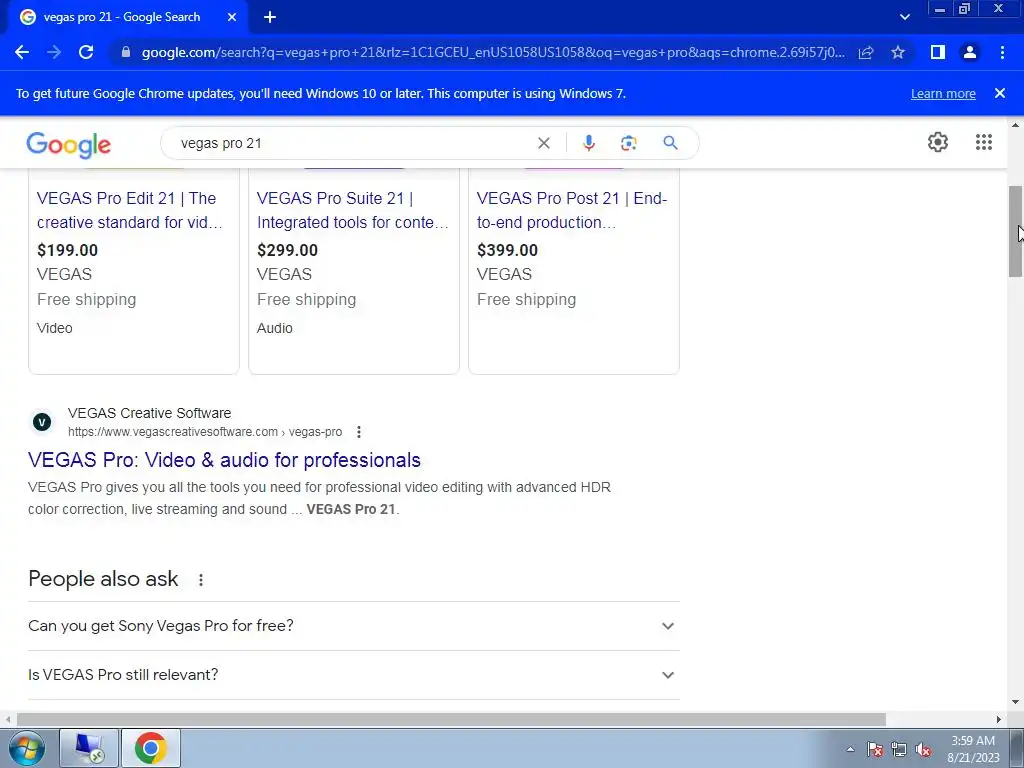1024x768 pixels.
Task: Expand Can you get Sony Vegas Pro for free
Action: 353,626
